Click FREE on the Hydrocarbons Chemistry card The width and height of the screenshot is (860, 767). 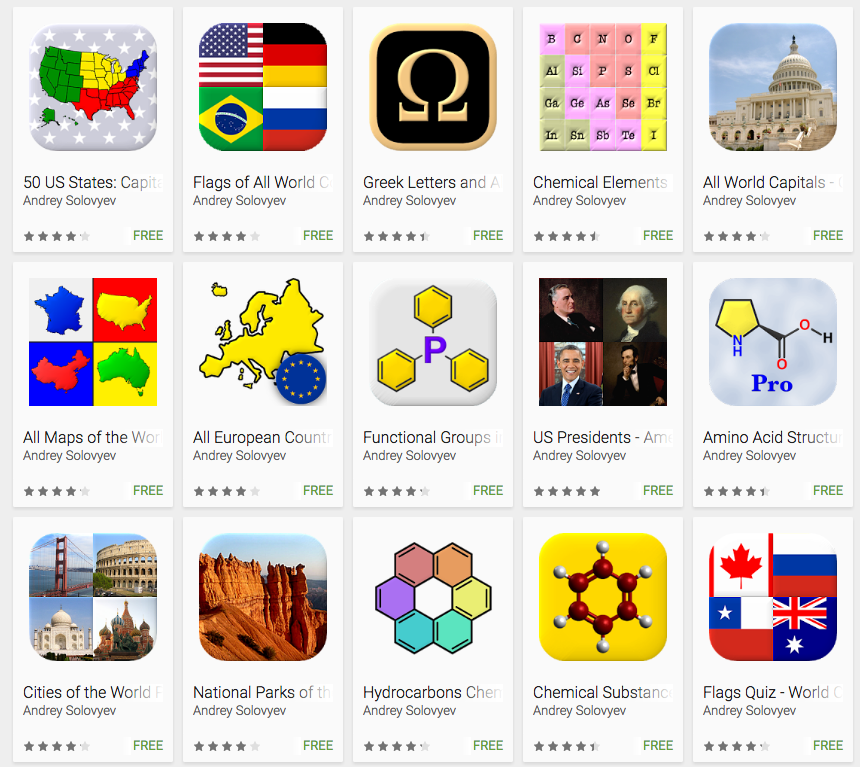coord(488,746)
